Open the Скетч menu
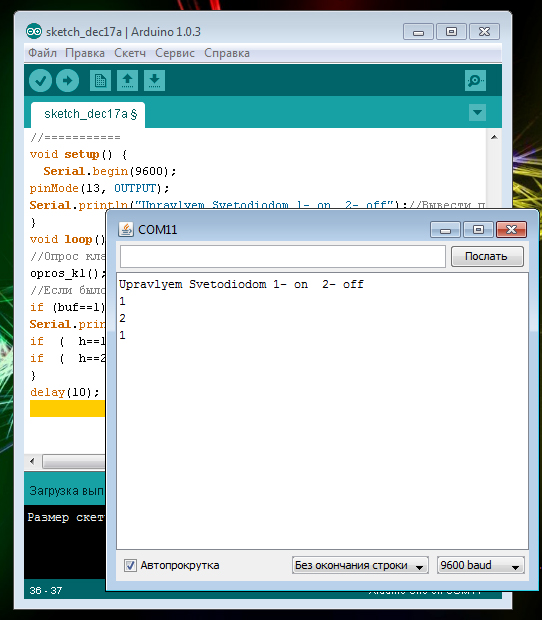Viewport: 542px width, 620px height. pyautogui.click(x=130, y=53)
